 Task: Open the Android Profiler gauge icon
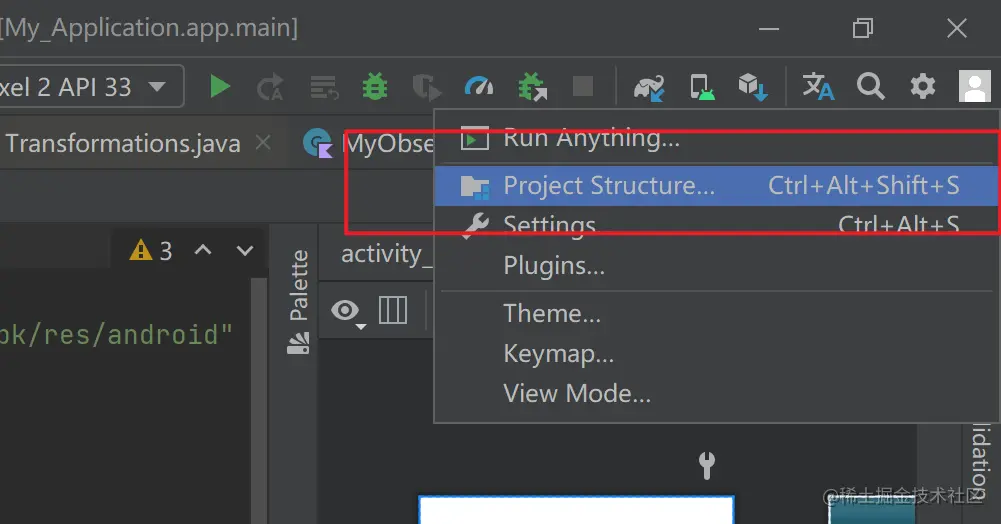[x=479, y=86]
